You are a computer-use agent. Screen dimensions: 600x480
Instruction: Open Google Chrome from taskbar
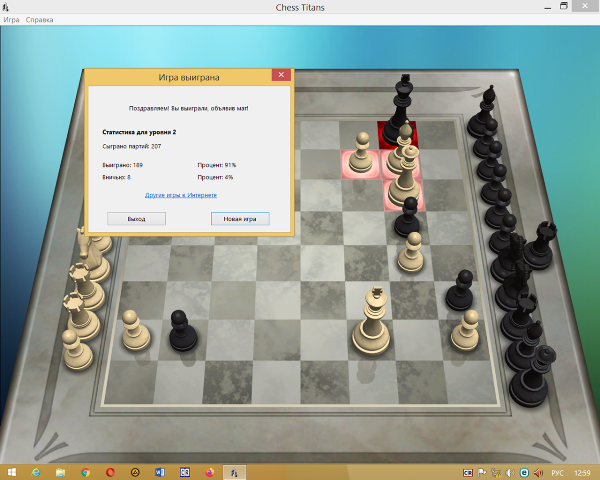(85, 472)
